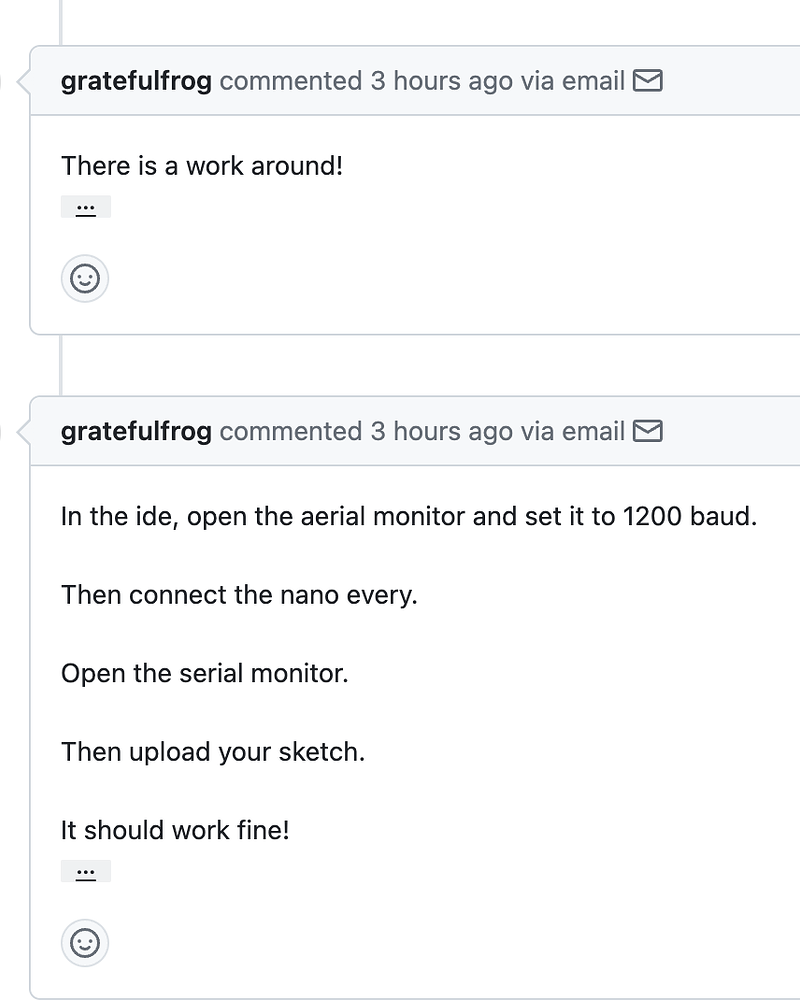Click the "Then connect the nano every." line
This screenshot has height=1000, width=800.
click(x=239, y=595)
